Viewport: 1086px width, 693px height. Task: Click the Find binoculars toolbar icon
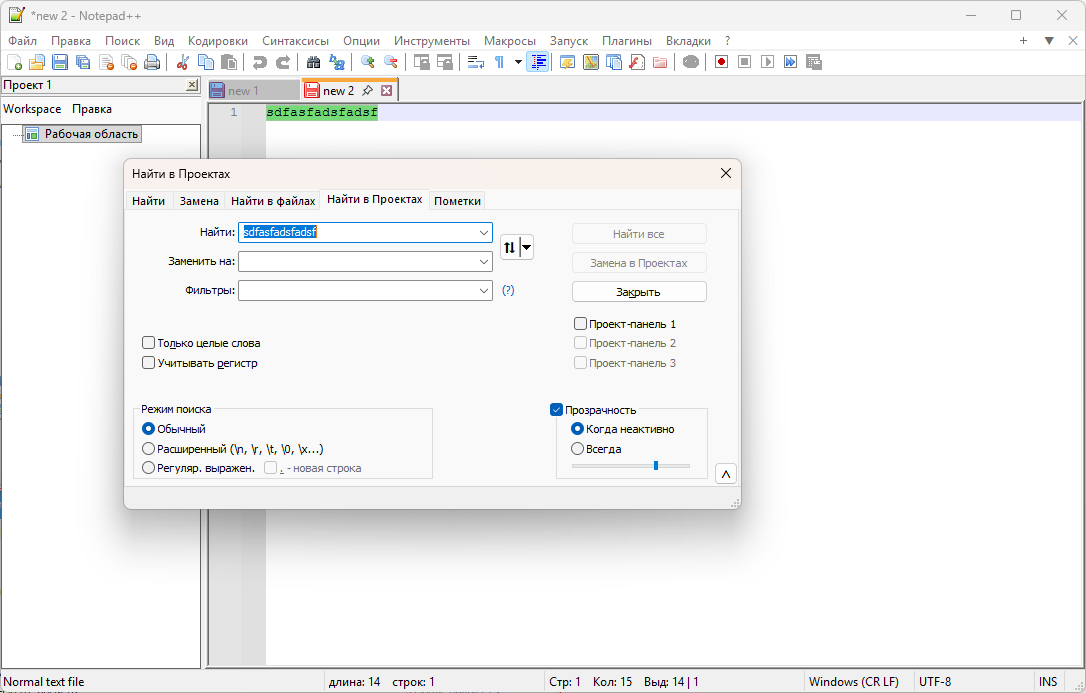click(x=313, y=62)
